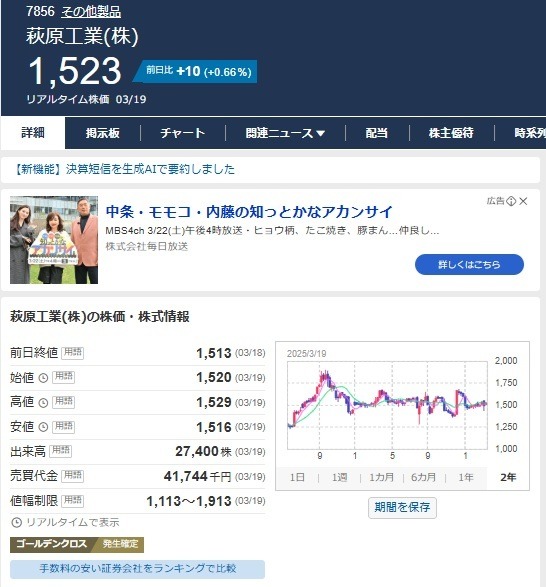Click the stock price chart image
This screenshot has width=546, height=587.
(387, 405)
